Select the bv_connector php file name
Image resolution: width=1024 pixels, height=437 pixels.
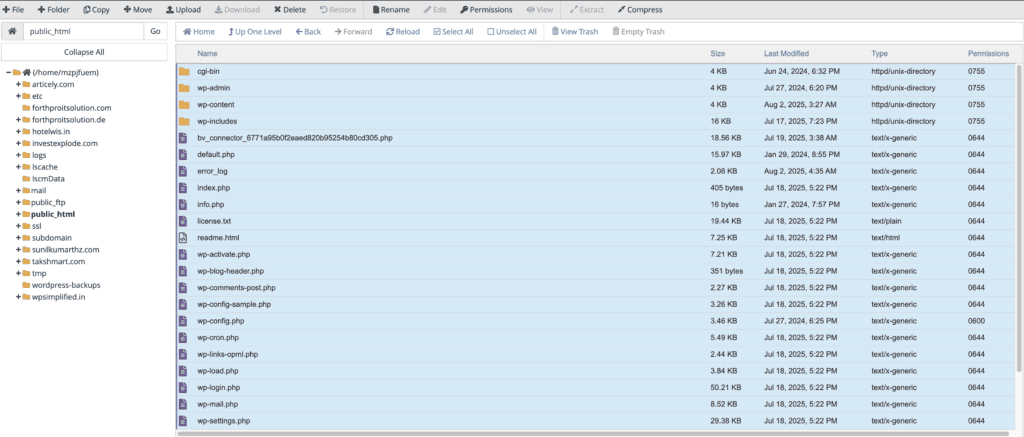[x=295, y=138]
